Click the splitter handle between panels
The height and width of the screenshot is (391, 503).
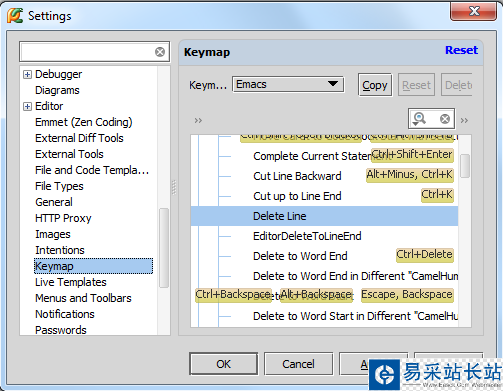pyautogui.click(x=174, y=187)
